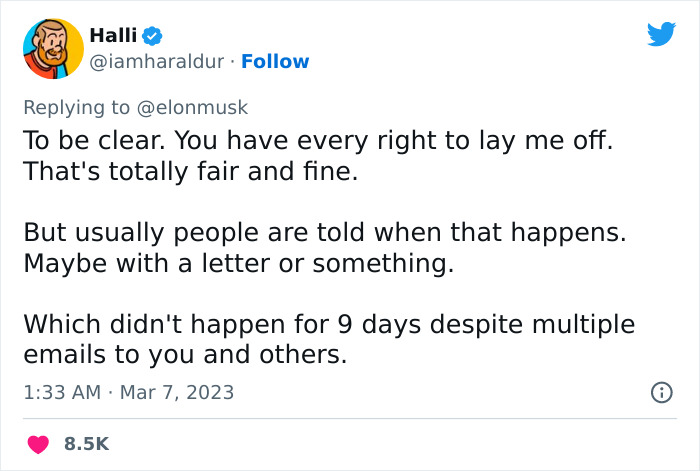Image resolution: width=700 pixels, height=471 pixels.
Task: Click the Mar 7, 2023 date
Action: click(178, 392)
